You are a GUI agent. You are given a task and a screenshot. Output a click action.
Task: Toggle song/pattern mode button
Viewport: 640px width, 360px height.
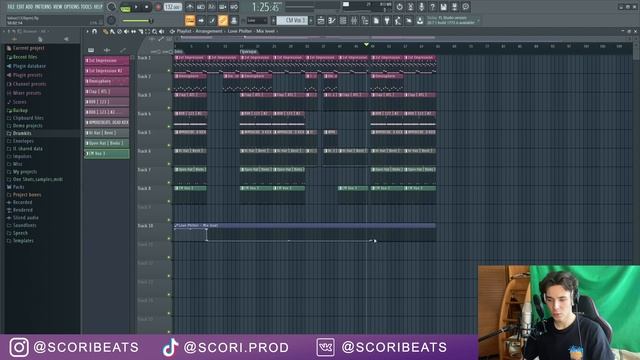125,8
